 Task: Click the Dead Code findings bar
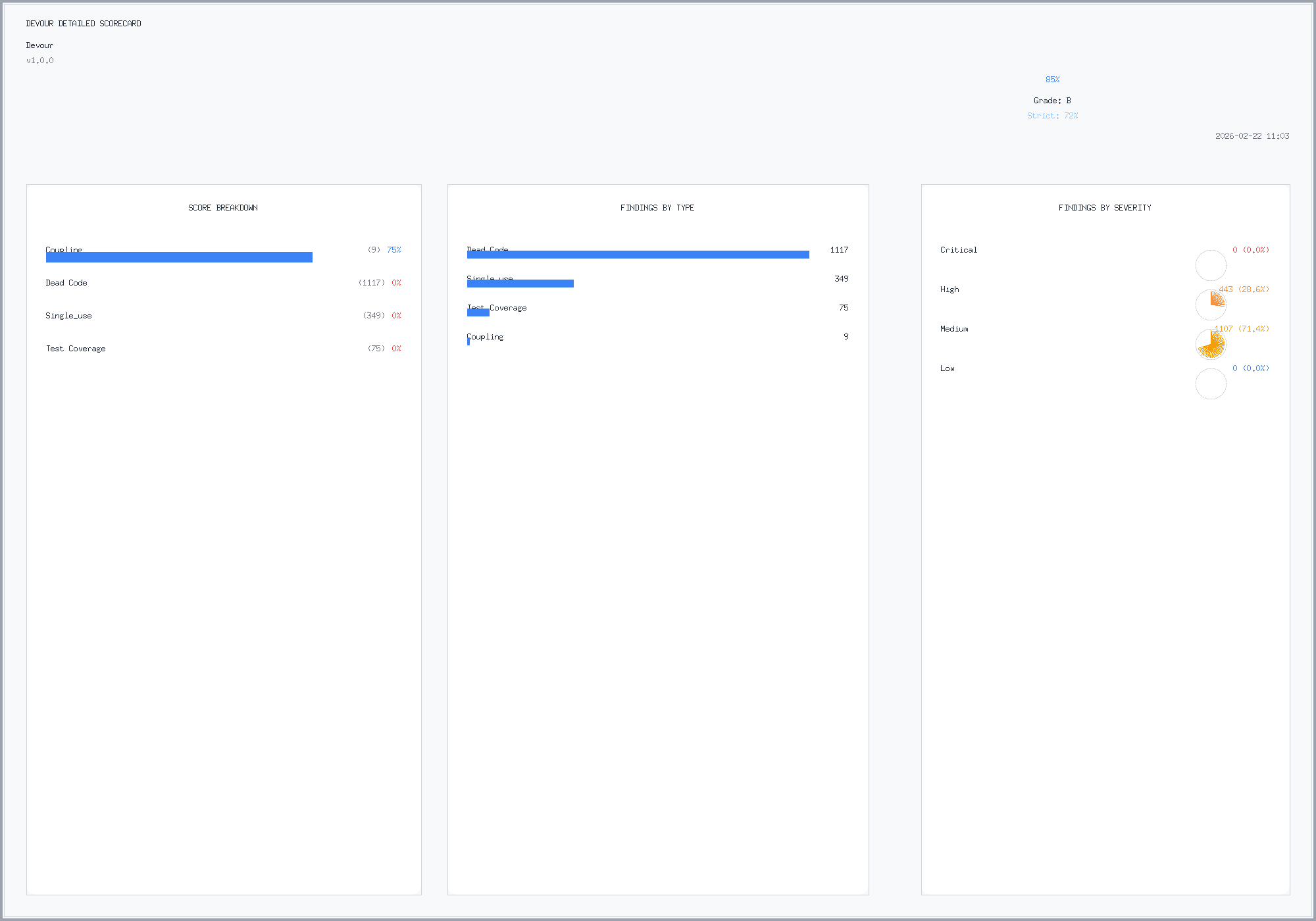click(638, 255)
